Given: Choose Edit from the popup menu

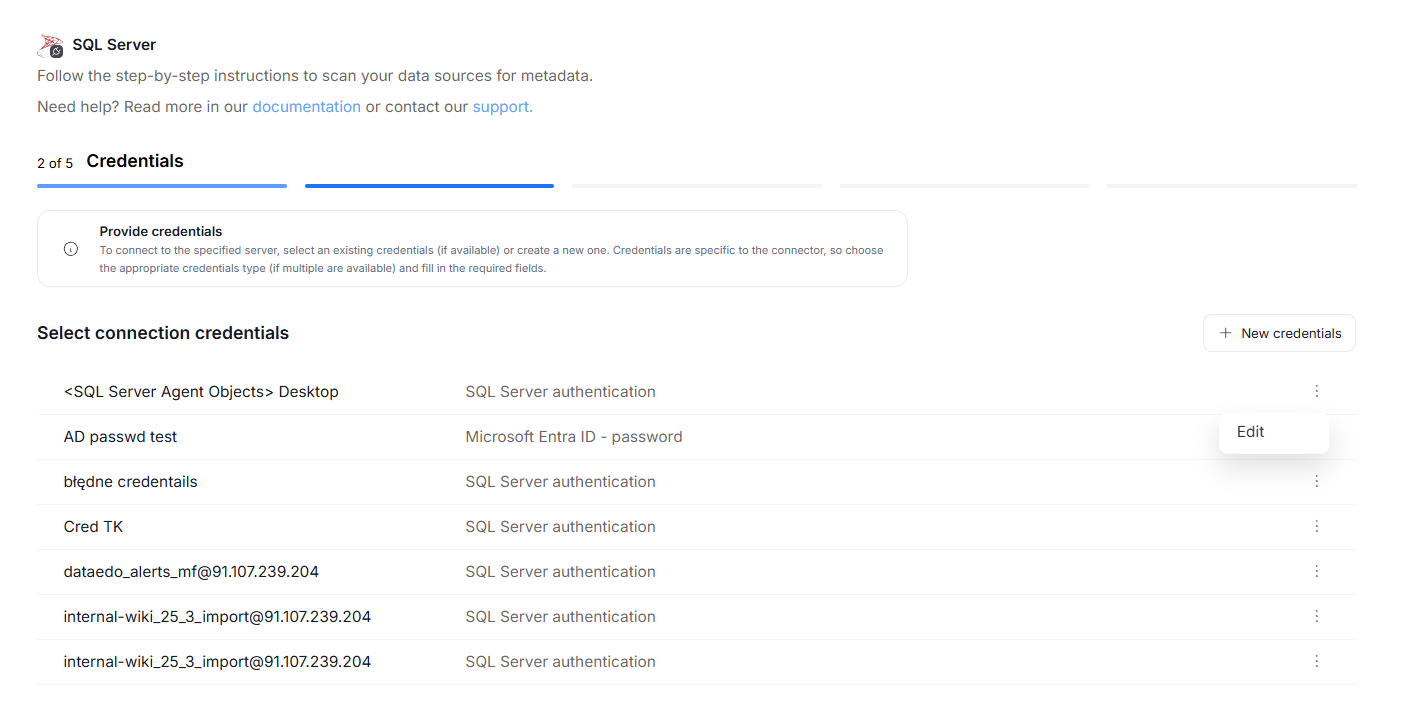Looking at the screenshot, I should pos(1251,432).
